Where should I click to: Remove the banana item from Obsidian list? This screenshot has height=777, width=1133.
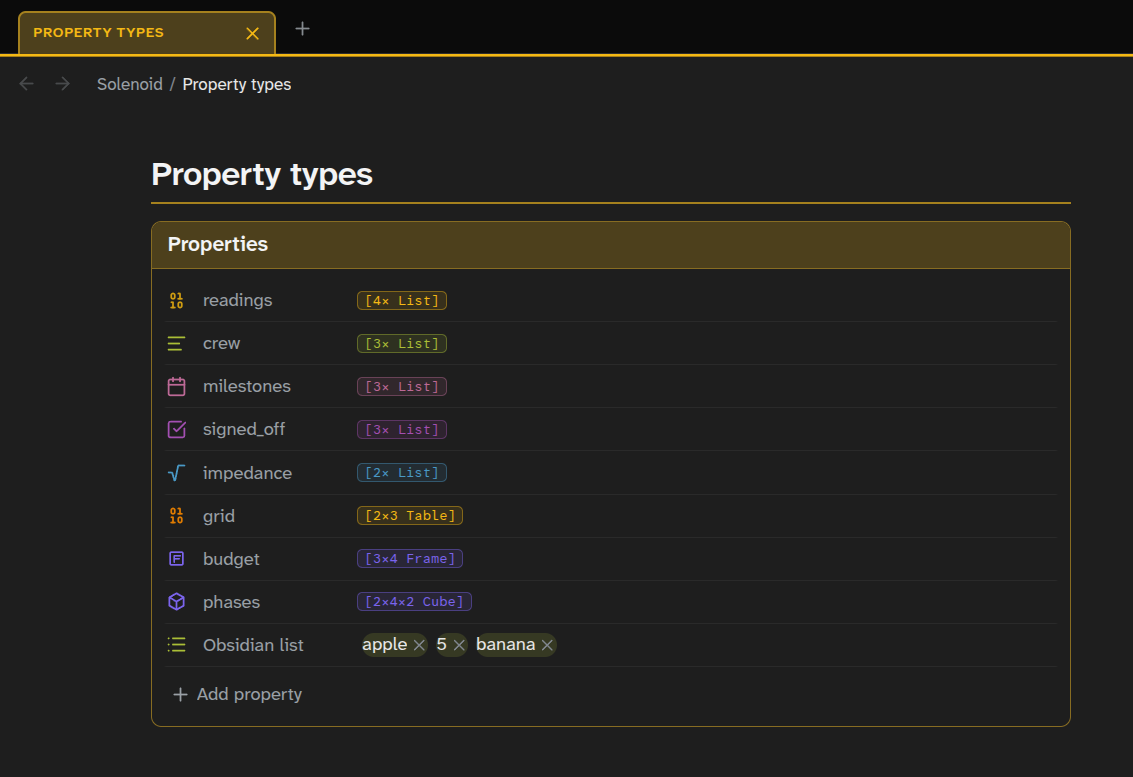[547, 645]
